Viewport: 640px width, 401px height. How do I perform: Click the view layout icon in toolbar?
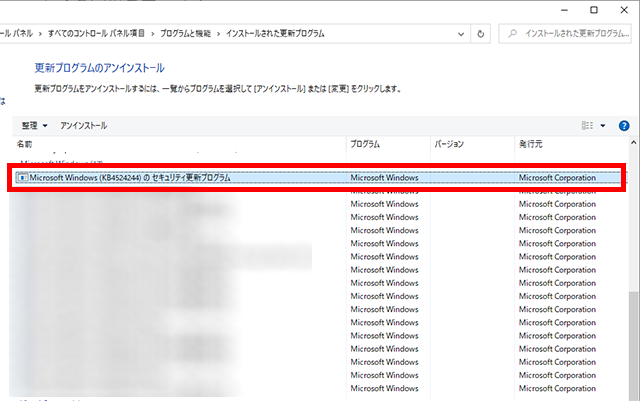click(x=588, y=126)
